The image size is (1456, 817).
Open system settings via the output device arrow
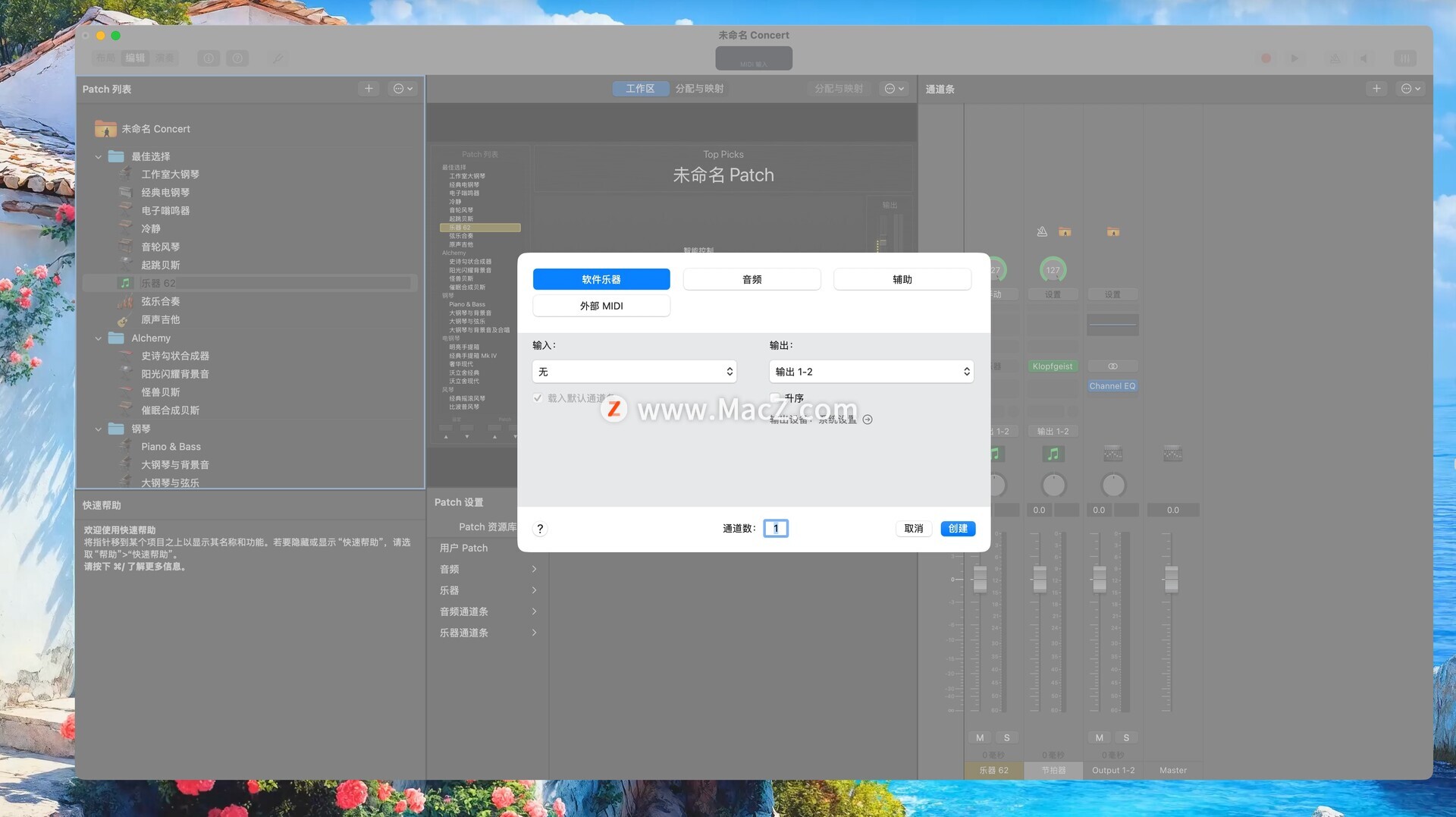[x=868, y=419]
